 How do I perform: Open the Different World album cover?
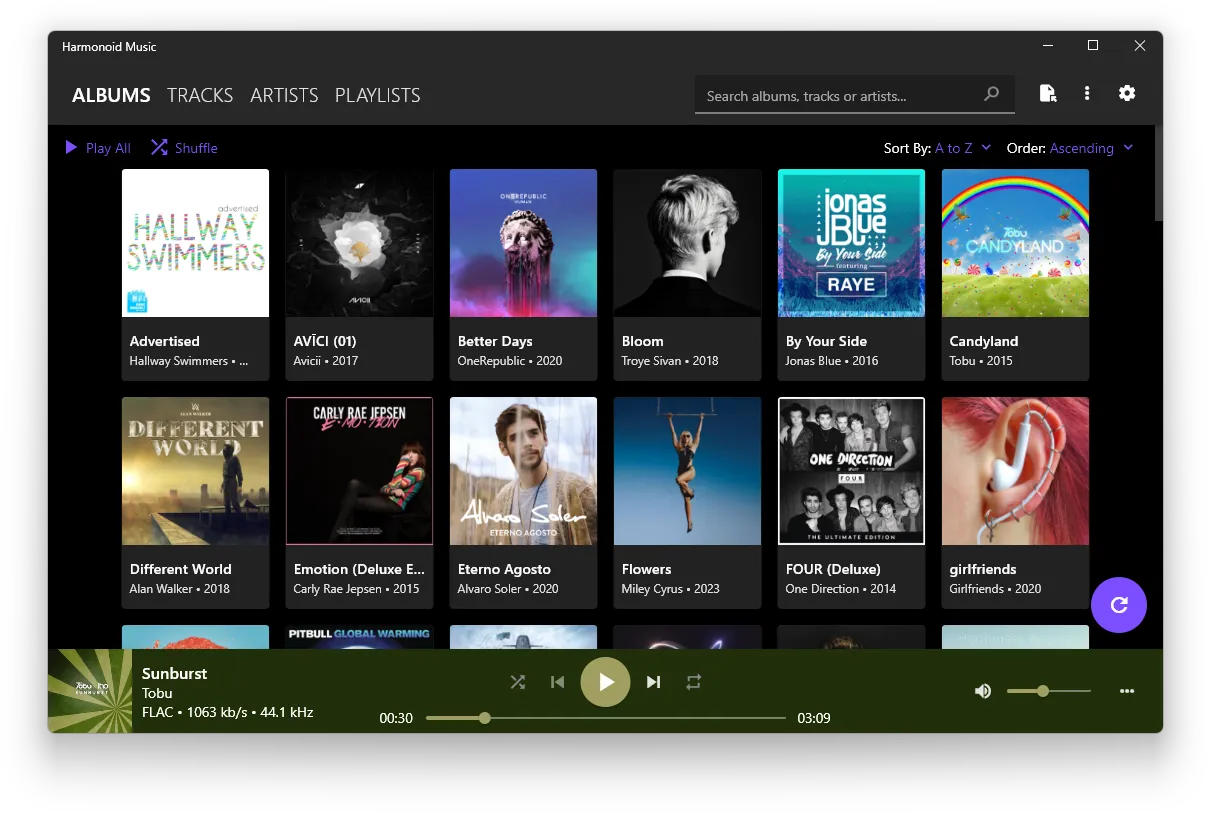pyautogui.click(x=195, y=471)
